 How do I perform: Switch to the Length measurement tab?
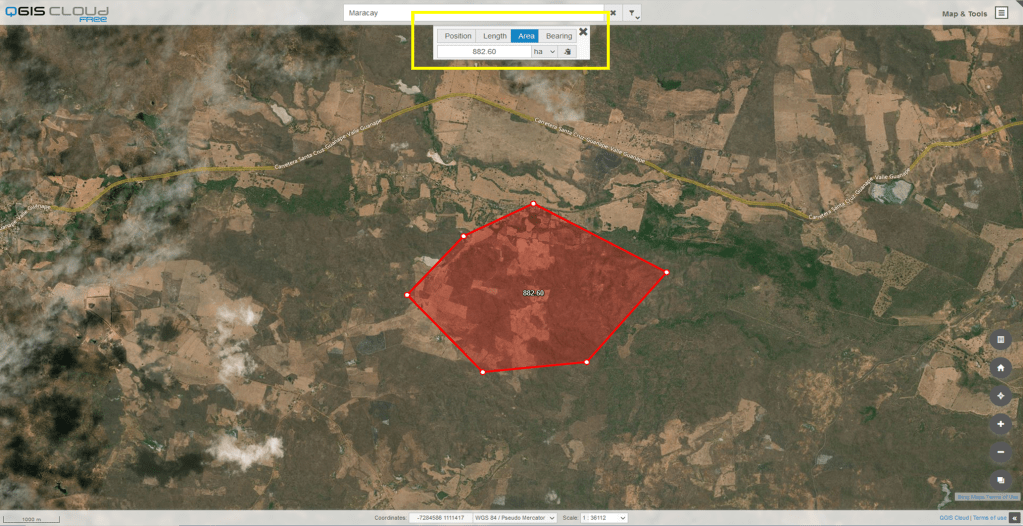point(495,36)
